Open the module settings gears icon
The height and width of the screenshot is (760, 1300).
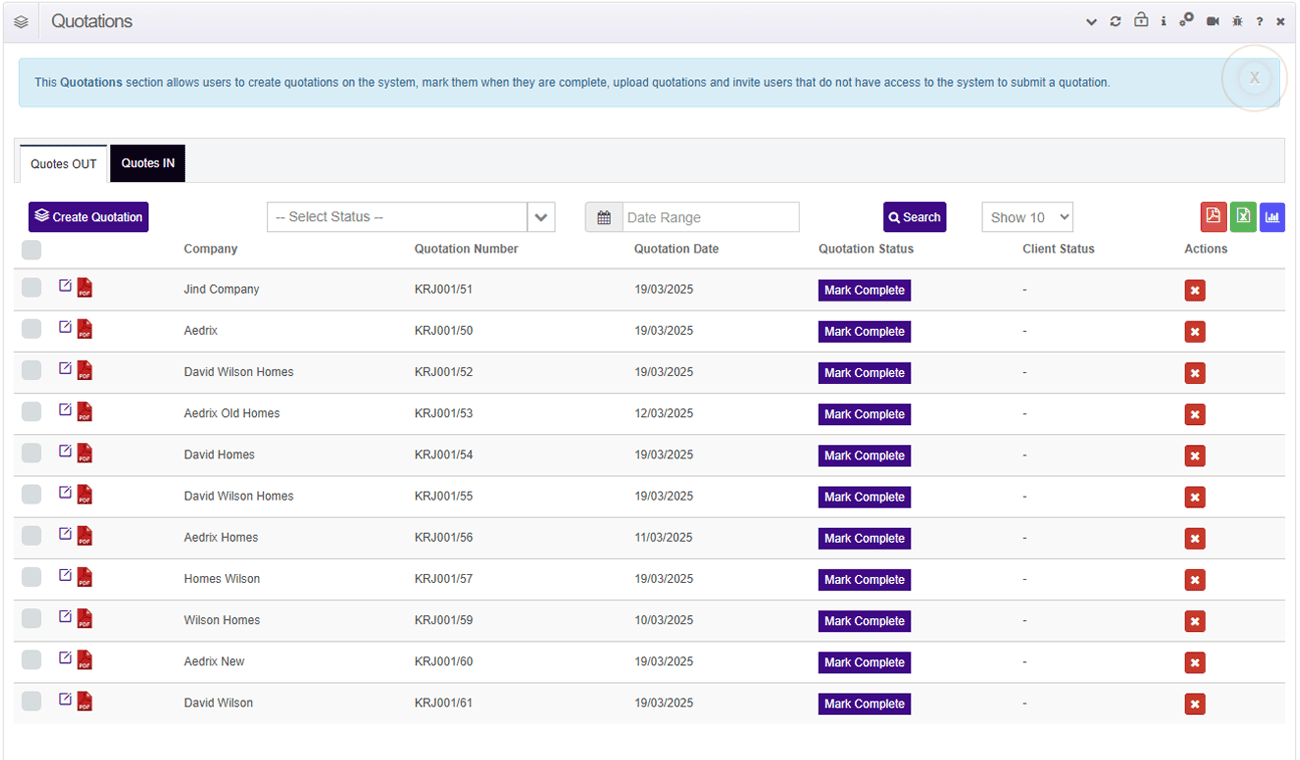1186,21
